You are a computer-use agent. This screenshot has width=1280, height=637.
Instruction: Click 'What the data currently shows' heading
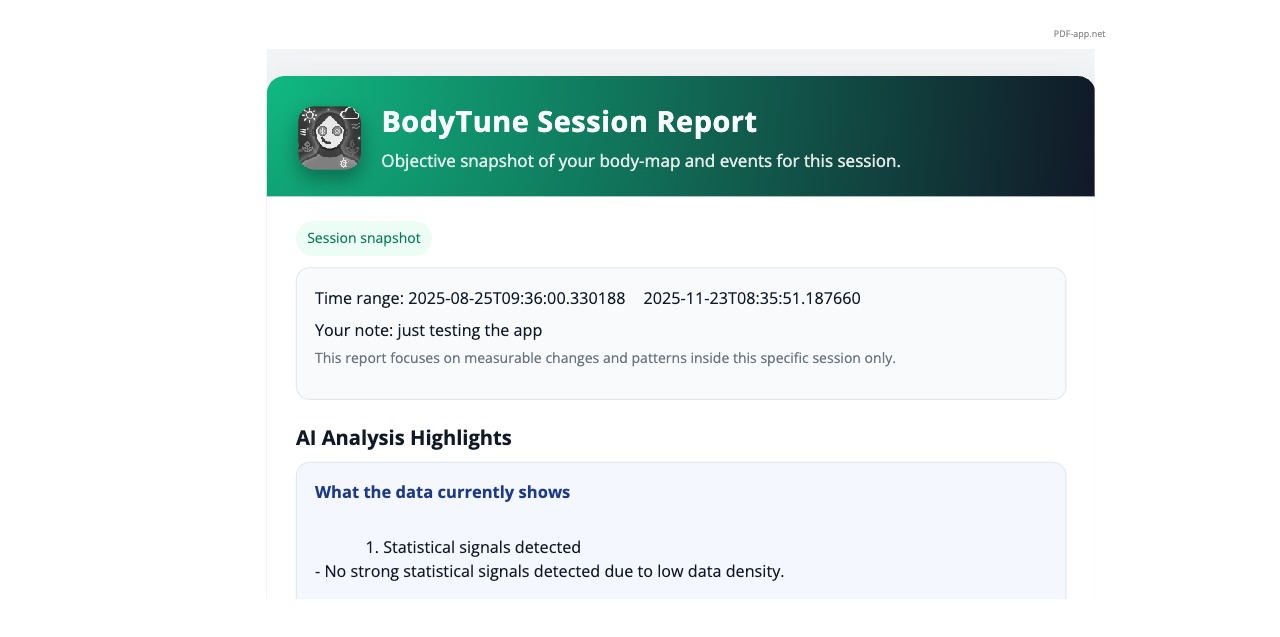[x=442, y=492]
